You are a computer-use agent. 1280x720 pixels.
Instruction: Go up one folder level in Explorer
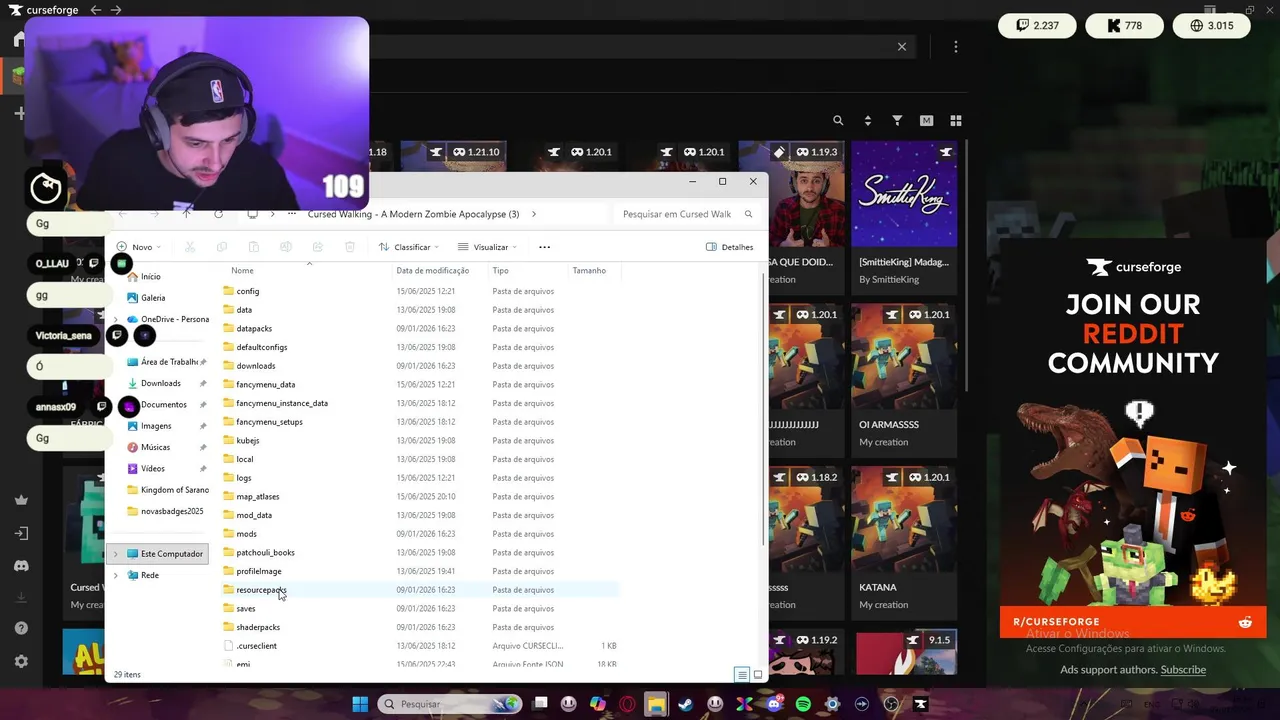(186, 214)
